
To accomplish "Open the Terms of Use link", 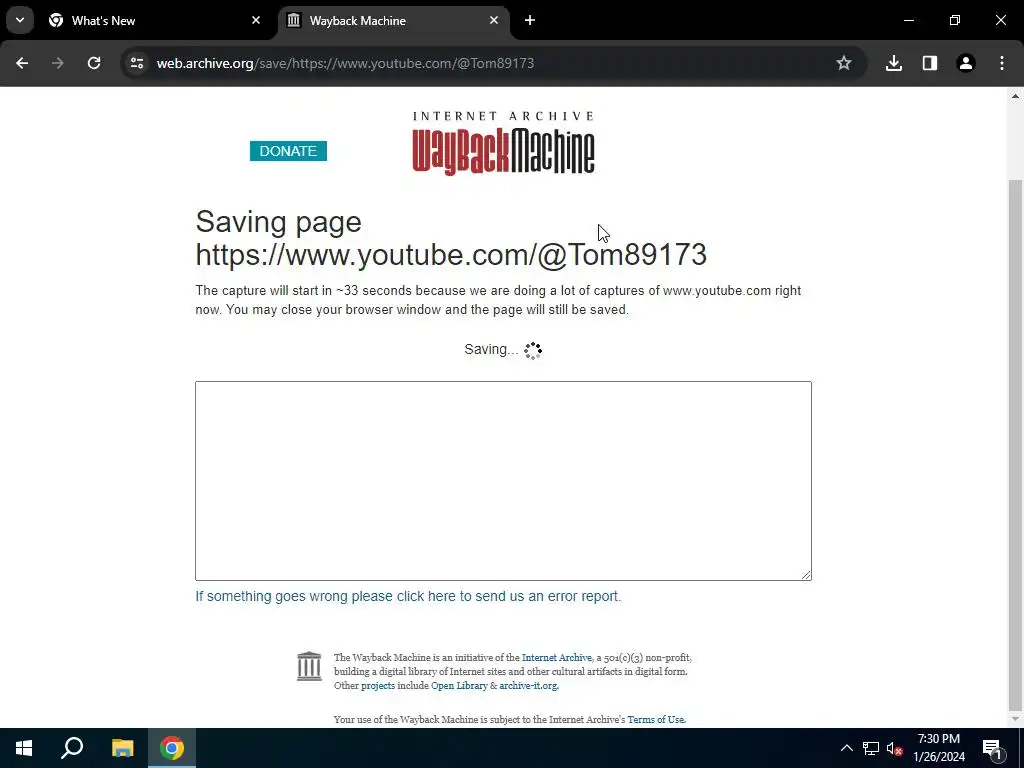I will [x=656, y=720].
